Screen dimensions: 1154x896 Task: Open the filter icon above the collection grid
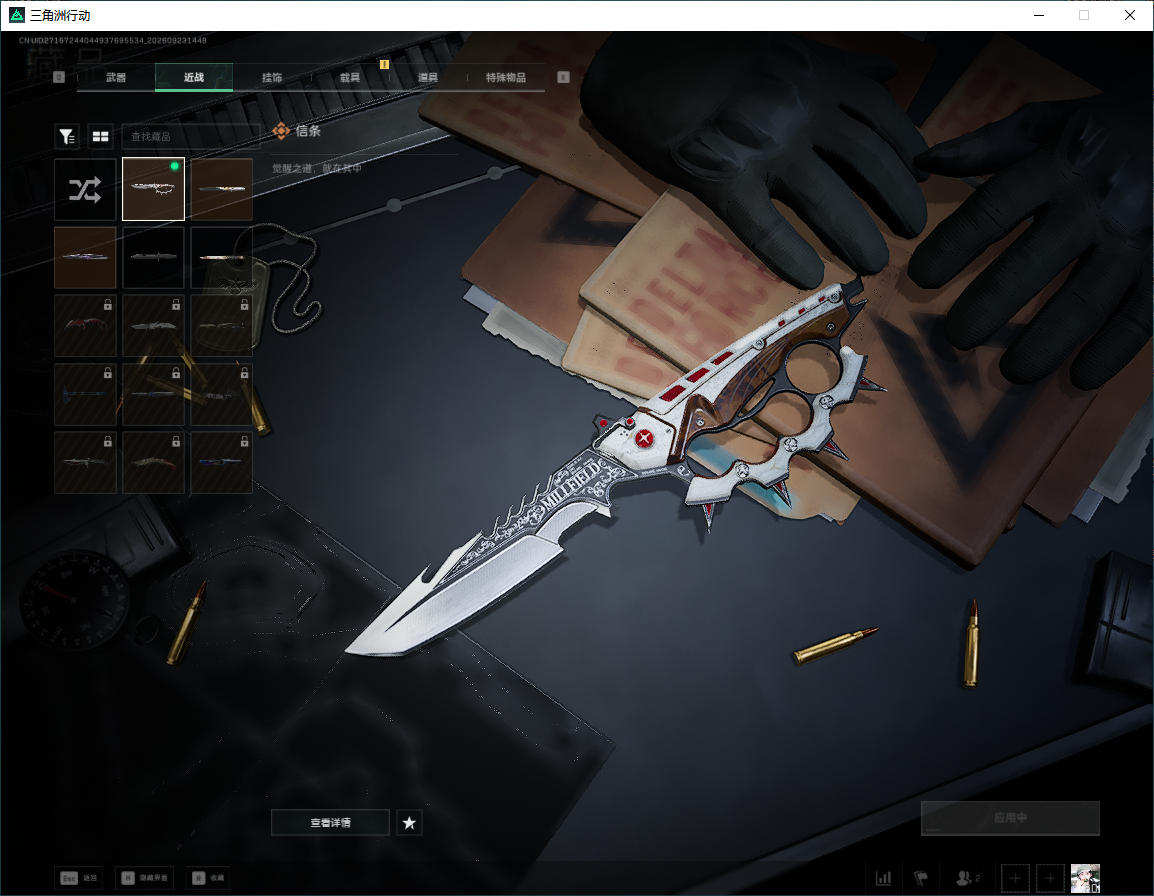coord(67,136)
